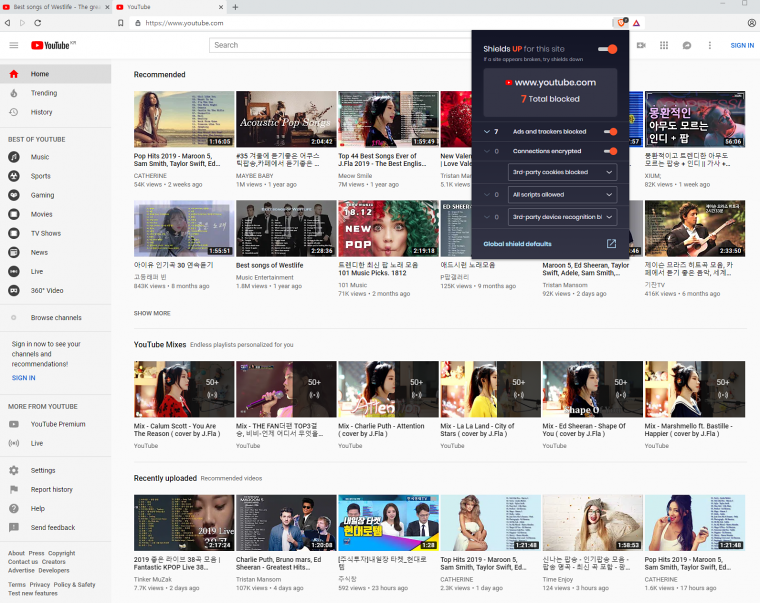Click the messages speech bubble icon
760x603 pixels.
point(687,45)
